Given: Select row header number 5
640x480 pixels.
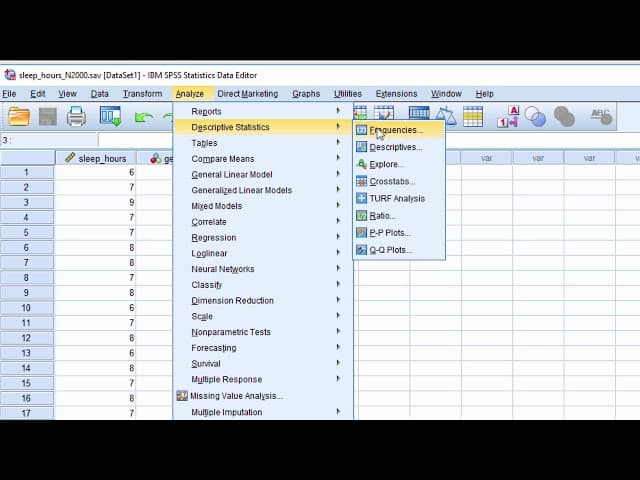Looking at the screenshot, I should (27, 233).
